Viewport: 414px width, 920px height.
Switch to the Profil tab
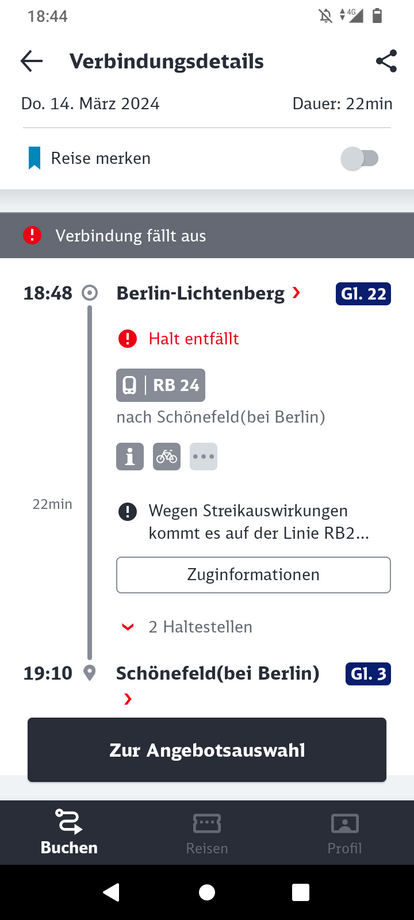coord(345,833)
